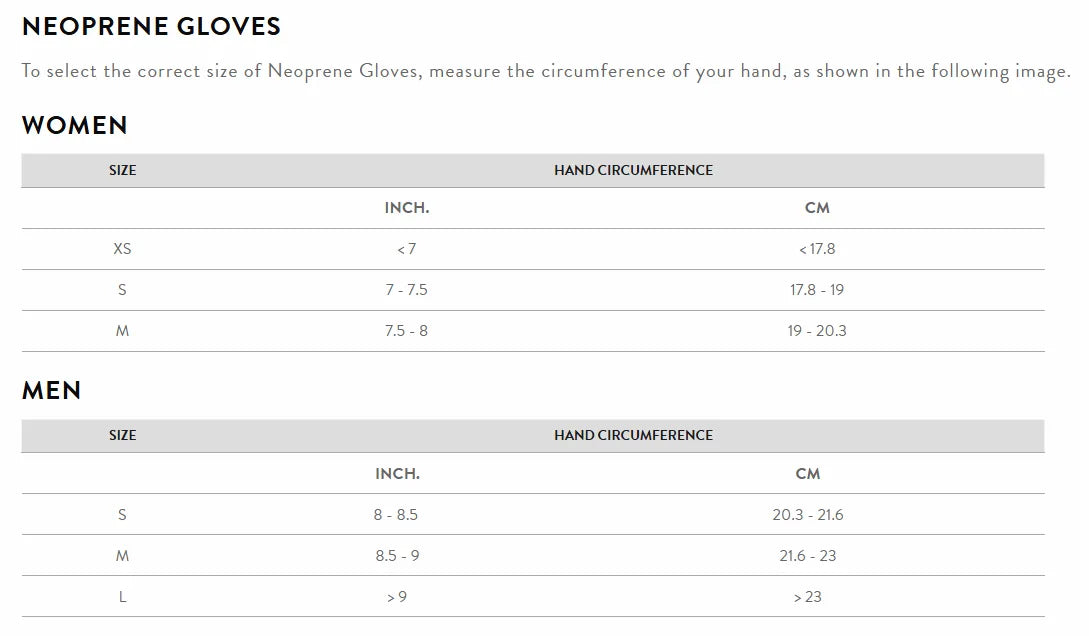The image size is (1089, 636).
Task: Select the '19 - 20.3' cm cell
Action: (x=817, y=331)
